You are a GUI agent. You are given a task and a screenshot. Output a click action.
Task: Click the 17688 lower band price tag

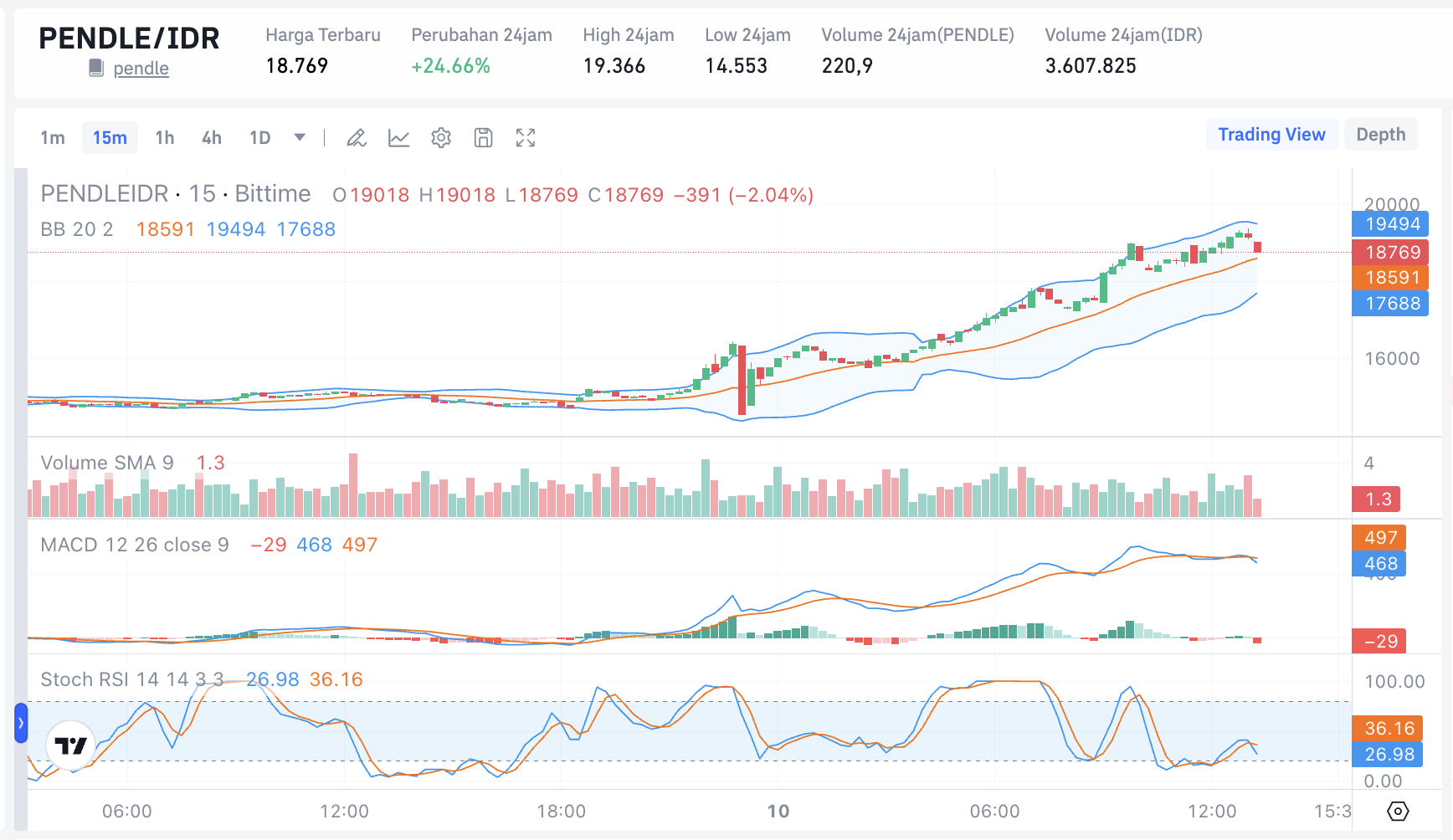[1390, 304]
